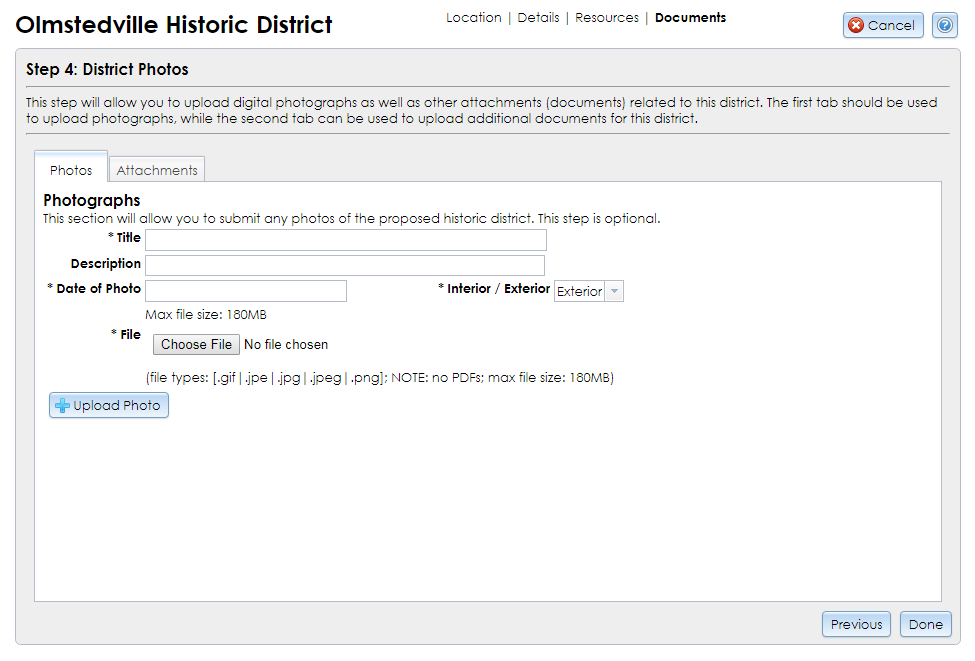Go to the Resources step
Viewport: 975px width, 661px height.
coord(606,17)
